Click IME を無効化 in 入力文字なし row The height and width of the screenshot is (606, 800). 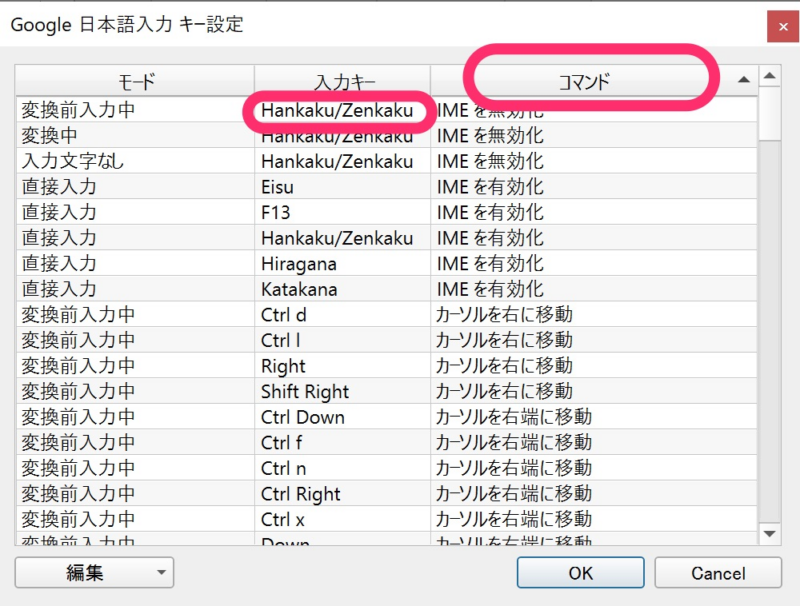point(594,161)
